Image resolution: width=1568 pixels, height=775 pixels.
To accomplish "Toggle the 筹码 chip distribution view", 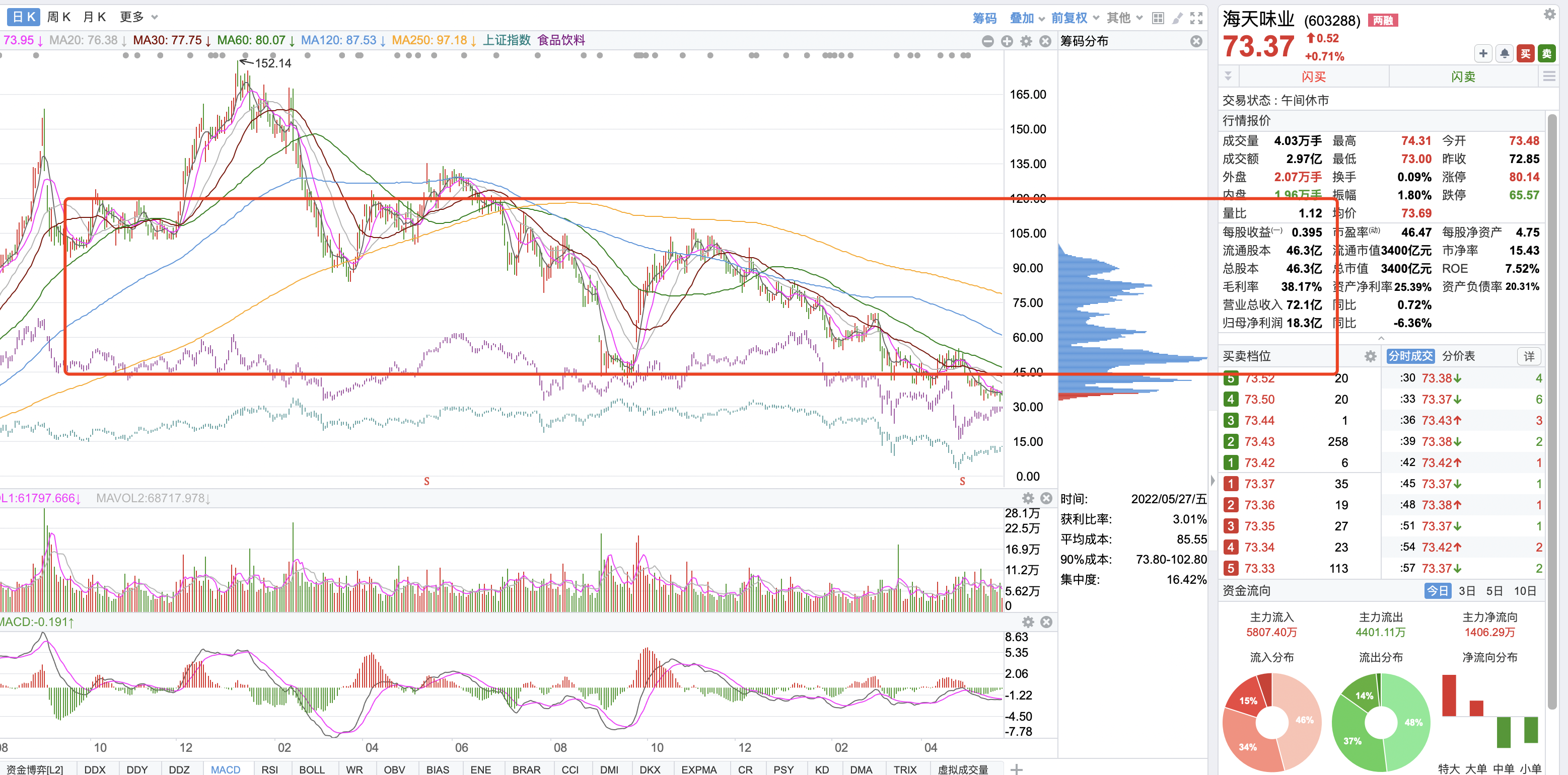I will tap(984, 18).
